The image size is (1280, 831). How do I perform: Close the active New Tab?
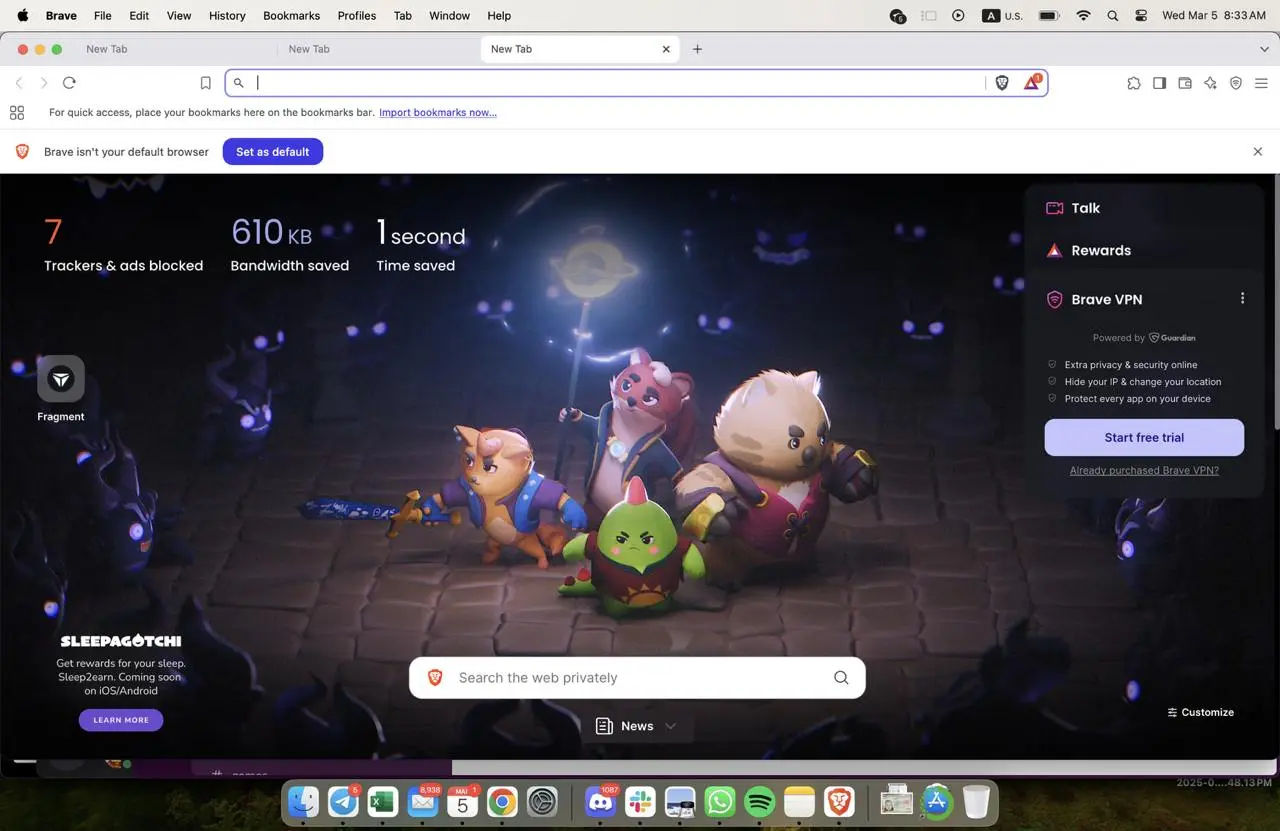click(666, 49)
